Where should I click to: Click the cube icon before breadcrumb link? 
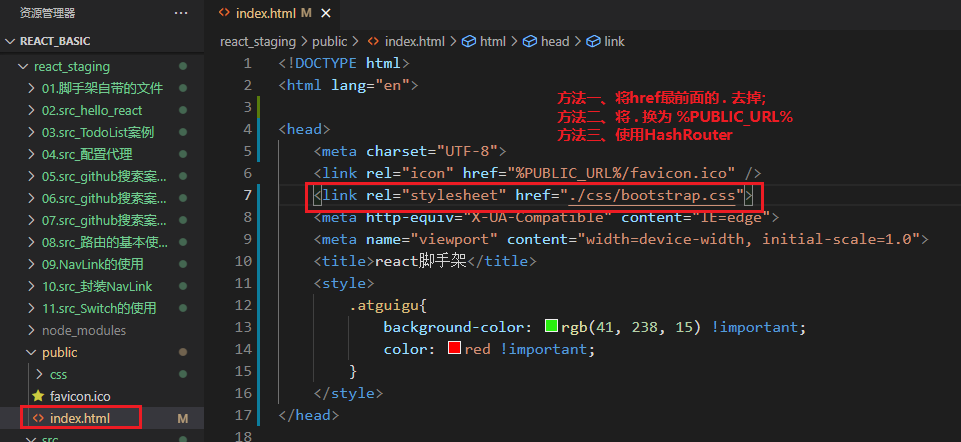click(593, 41)
